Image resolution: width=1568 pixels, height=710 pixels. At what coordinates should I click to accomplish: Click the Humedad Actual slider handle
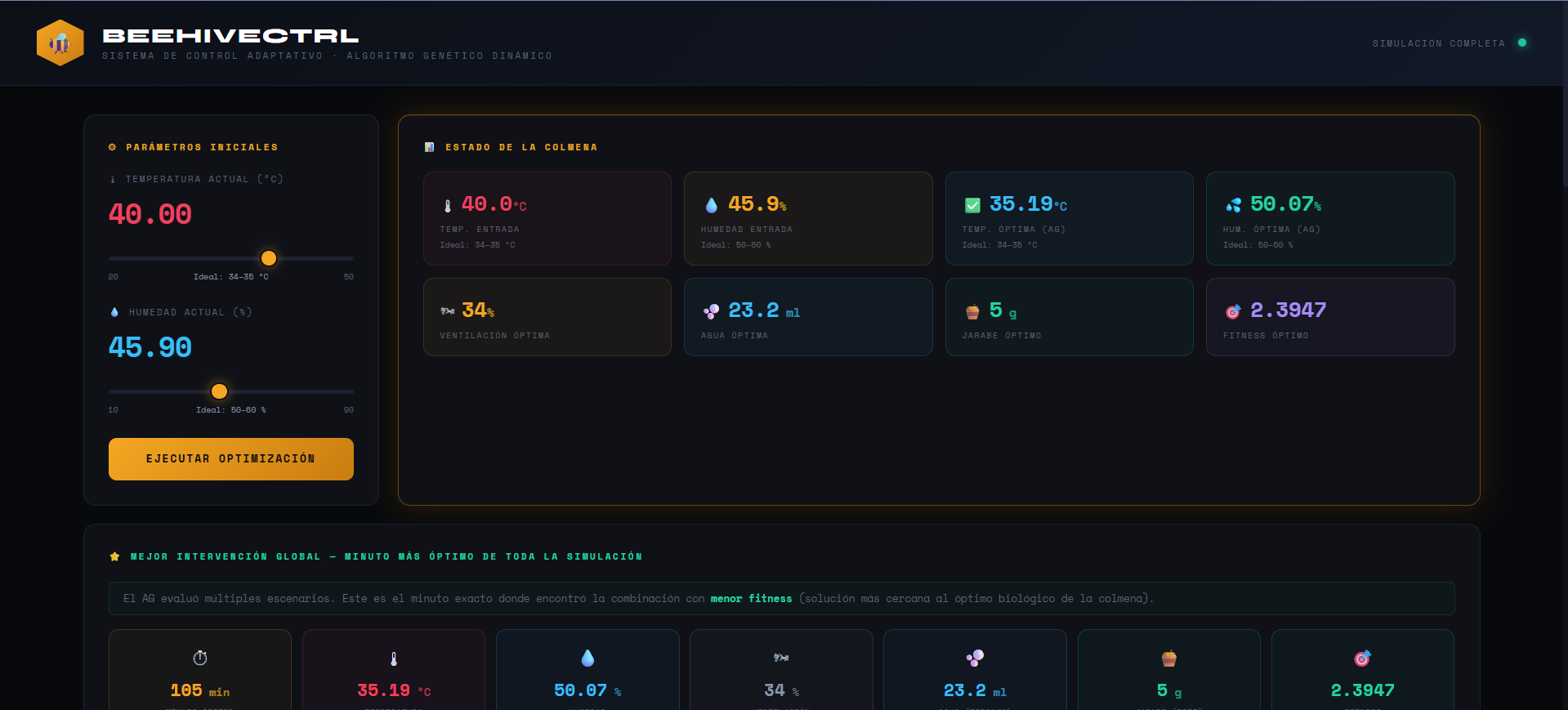[x=219, y=391]
